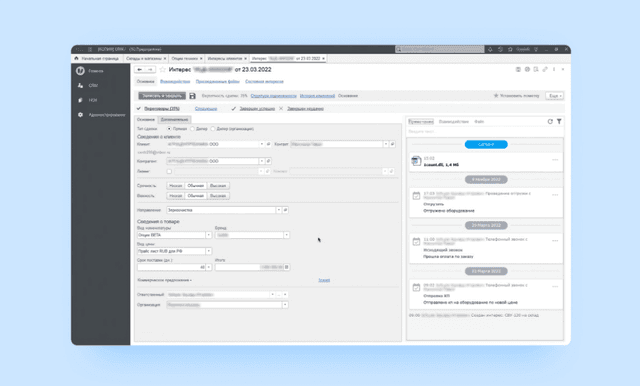Click the notifications bell in the title bar
Viewport: 640px width, 386px height.
click(490, 49)
